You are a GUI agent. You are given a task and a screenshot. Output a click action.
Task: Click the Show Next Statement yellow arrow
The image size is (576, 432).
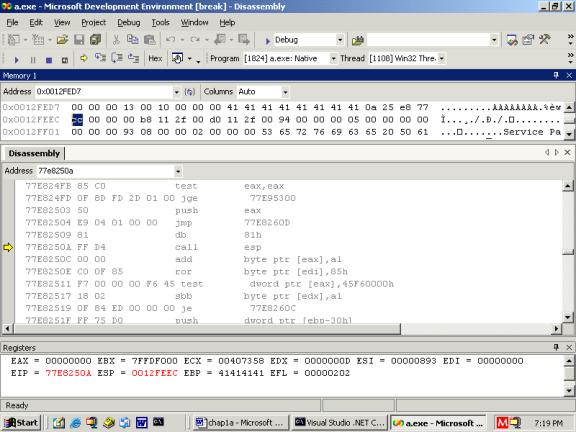tap(84, 58)
